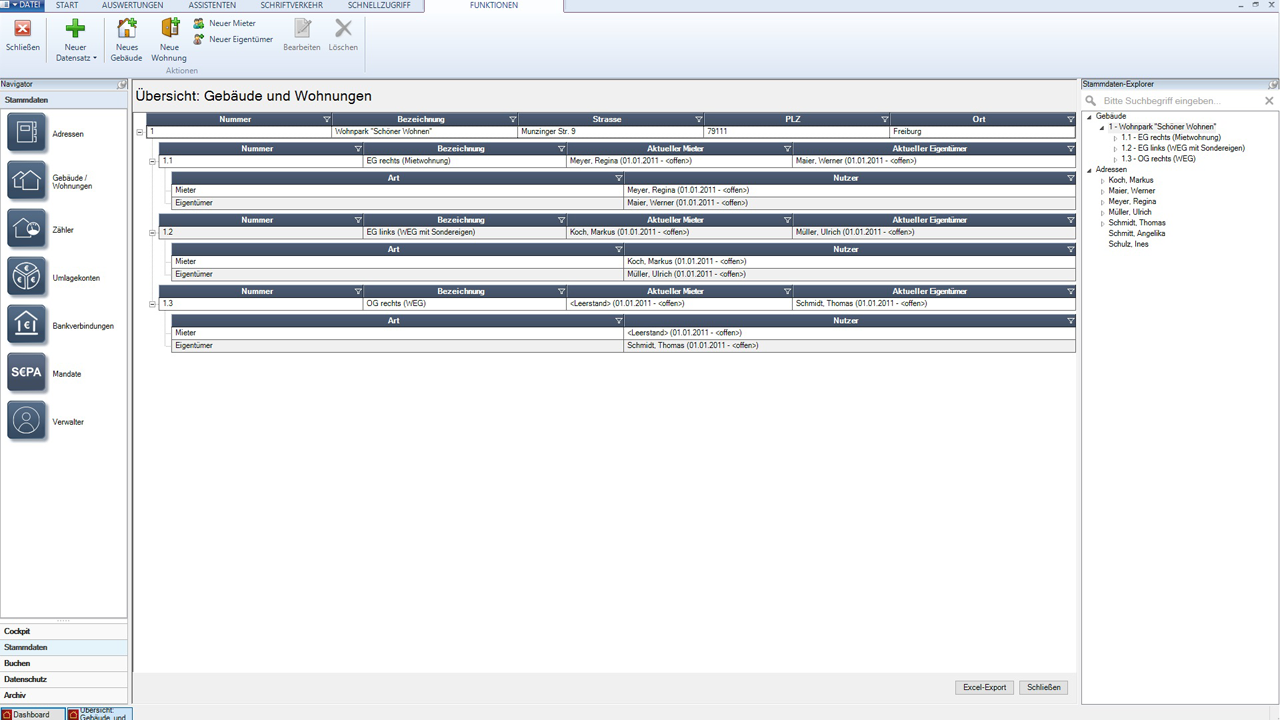Expand Koch, Markus in the Stammdaten-Explorer
The image size is (1280, 720).
[1102, 181]
